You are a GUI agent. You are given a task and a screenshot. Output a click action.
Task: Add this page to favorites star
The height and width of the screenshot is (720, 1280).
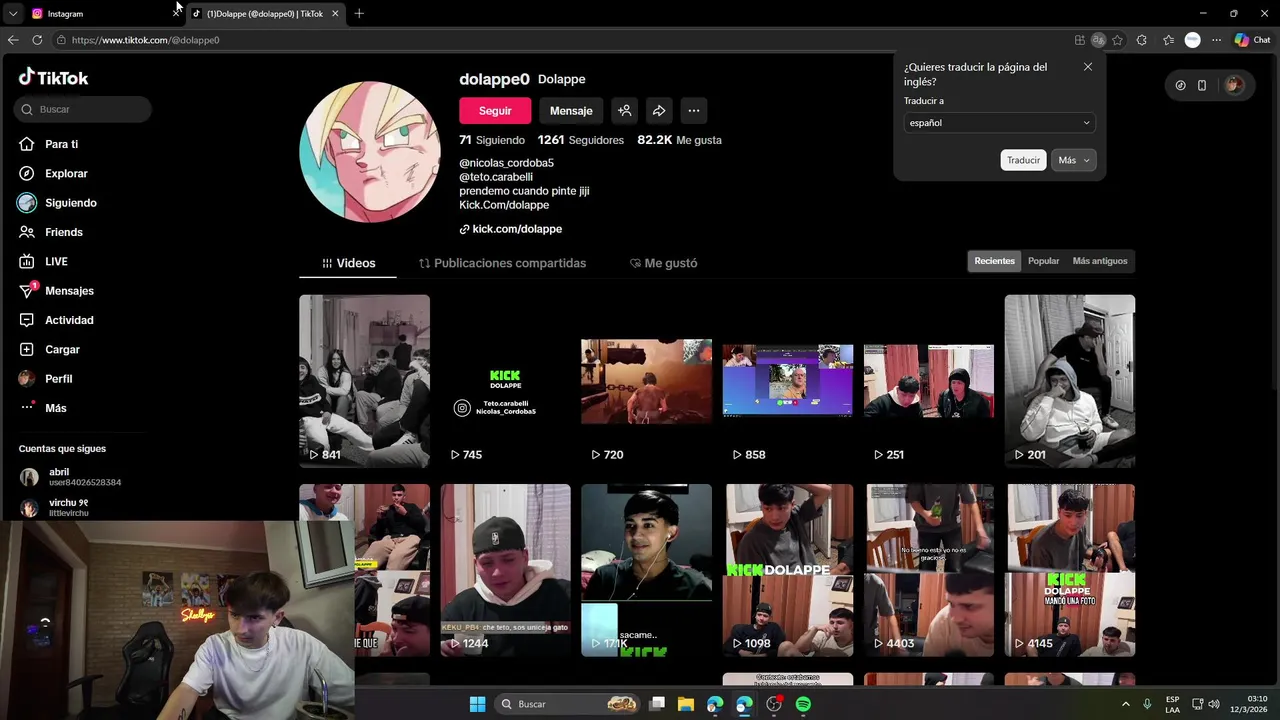click(x=1117, y=40)
